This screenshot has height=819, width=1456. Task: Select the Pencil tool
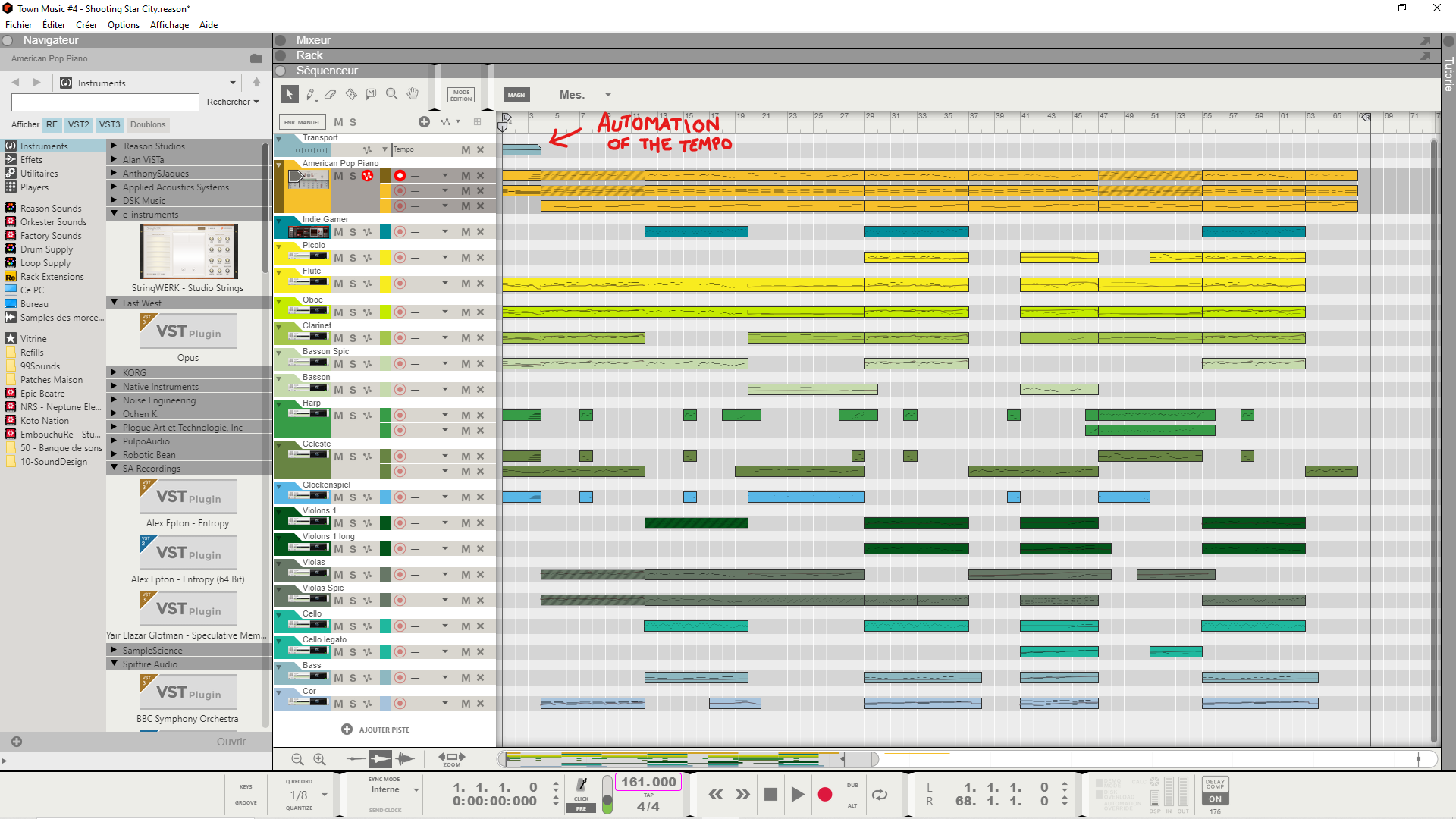[x=310, y=94]
